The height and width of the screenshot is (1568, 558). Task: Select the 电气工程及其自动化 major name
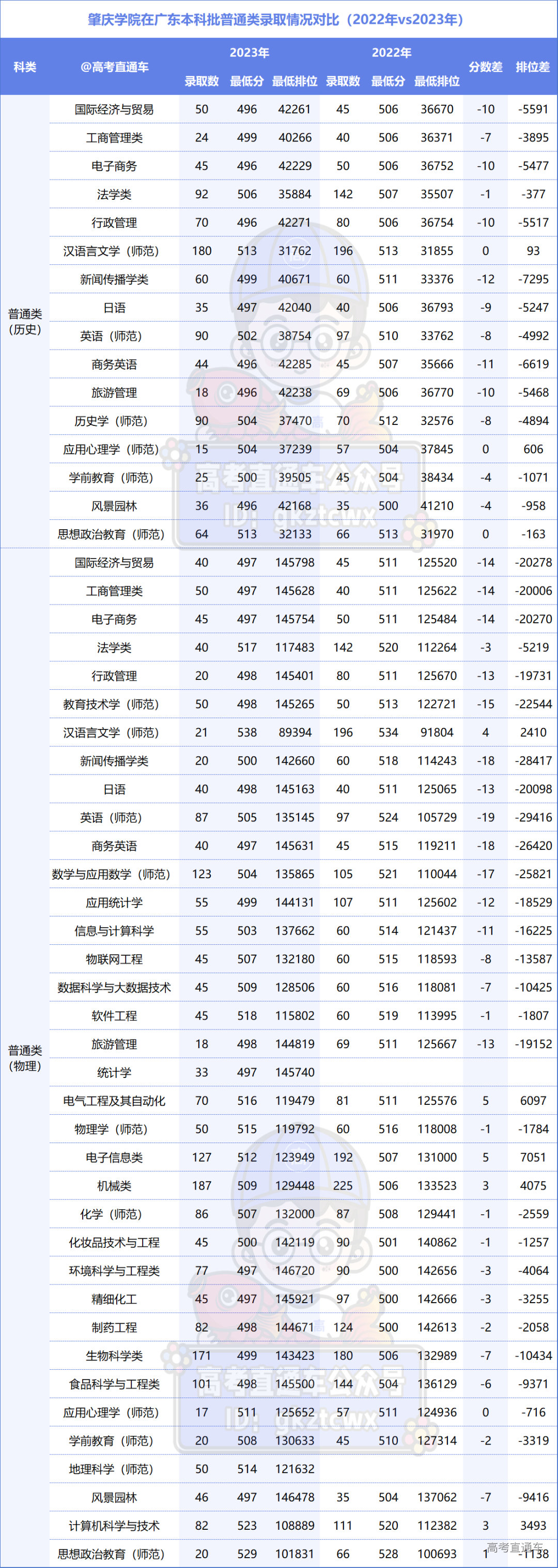tap(114, 1101)
